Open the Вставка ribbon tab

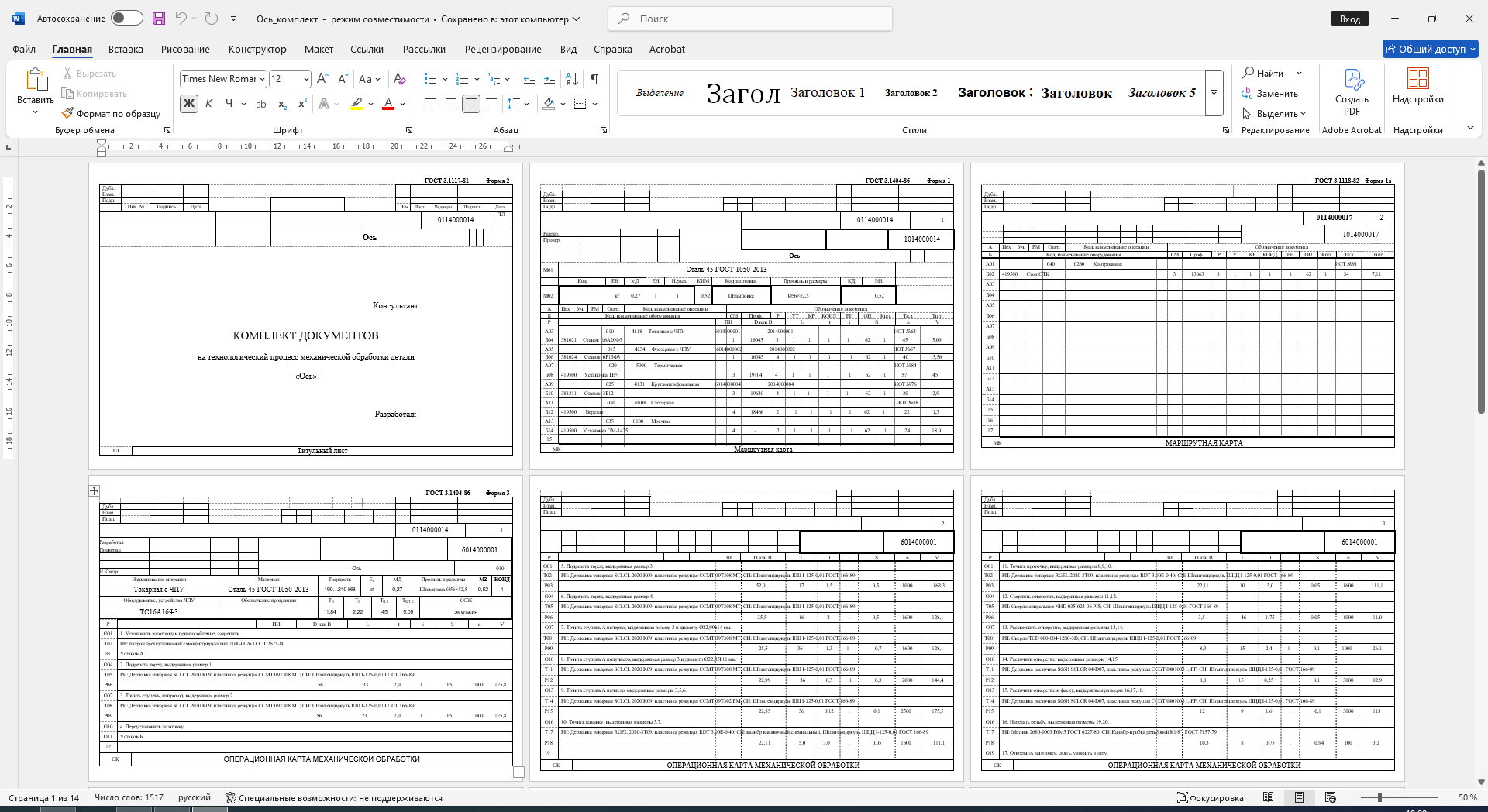[x=126, y=49]
